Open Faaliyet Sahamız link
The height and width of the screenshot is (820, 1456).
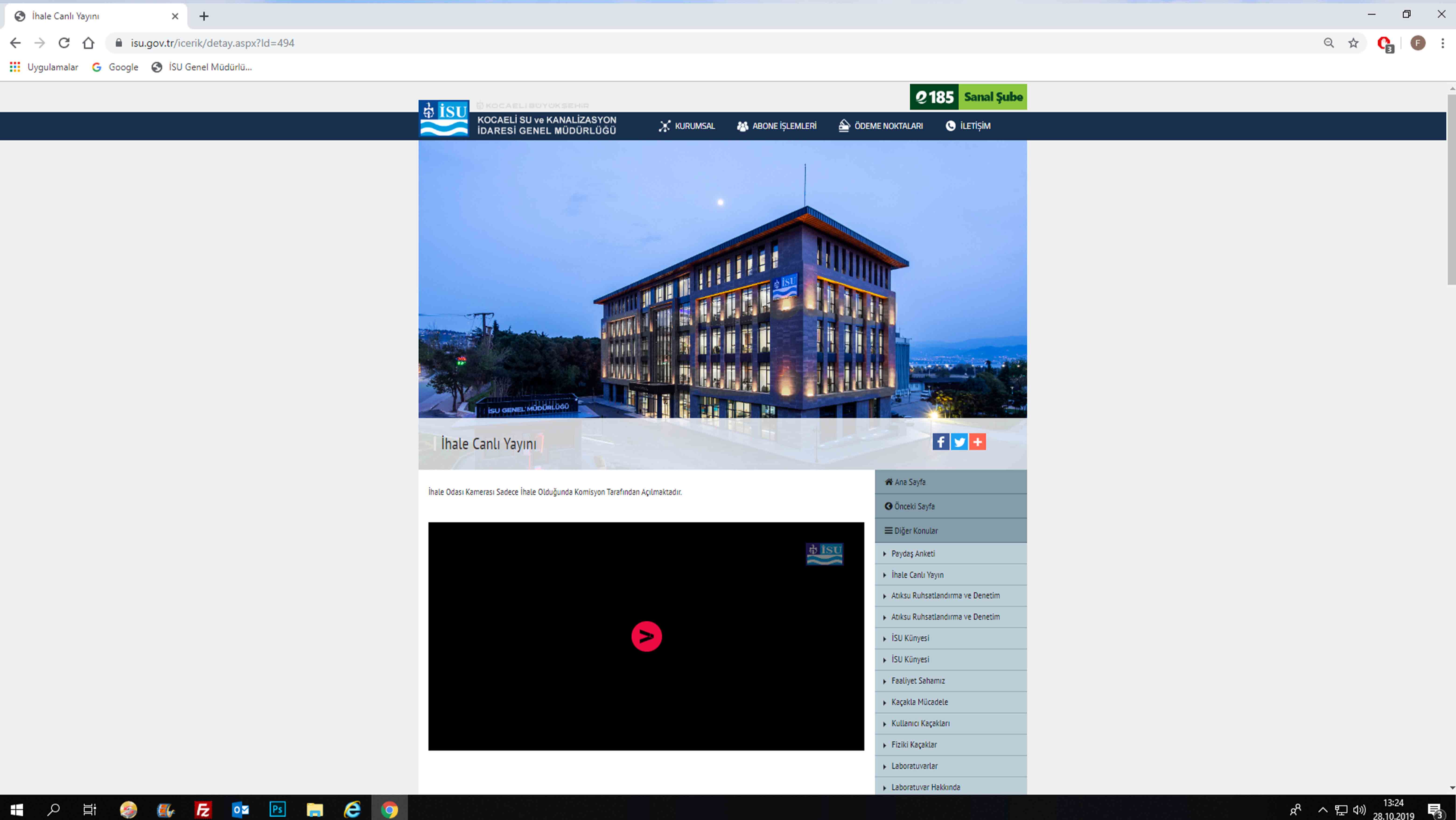point(951,681)
